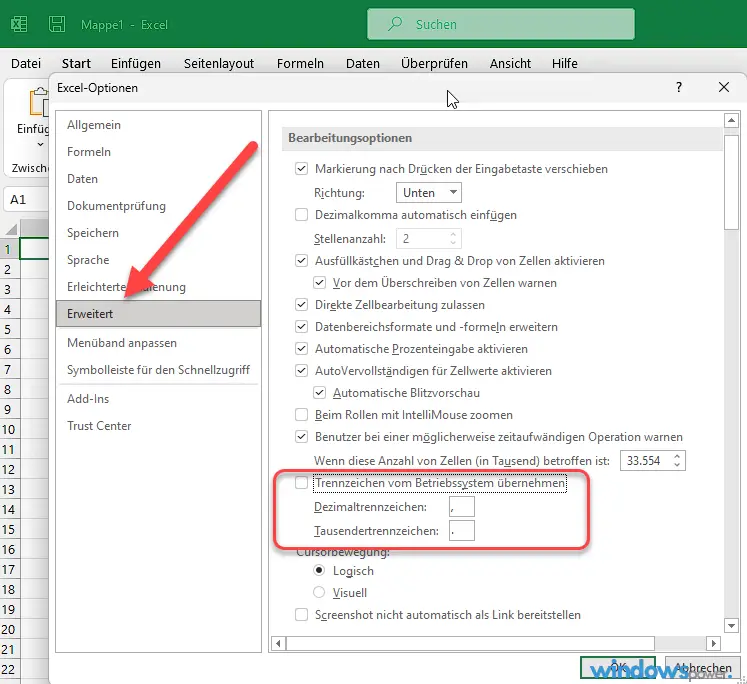747x684 pixels.
Task: Click the options panel scroll up arrow
Action: point(731,121)
